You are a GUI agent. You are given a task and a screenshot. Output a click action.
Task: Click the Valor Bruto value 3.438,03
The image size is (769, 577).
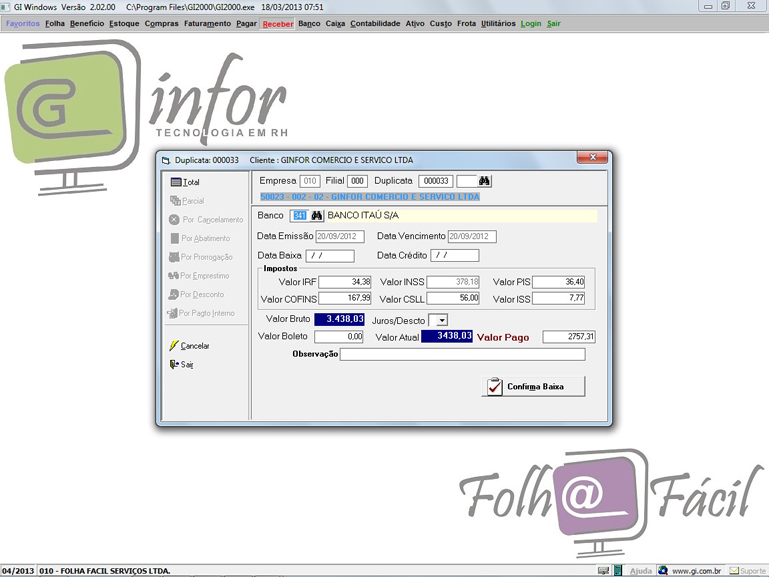tap(339, 319)
